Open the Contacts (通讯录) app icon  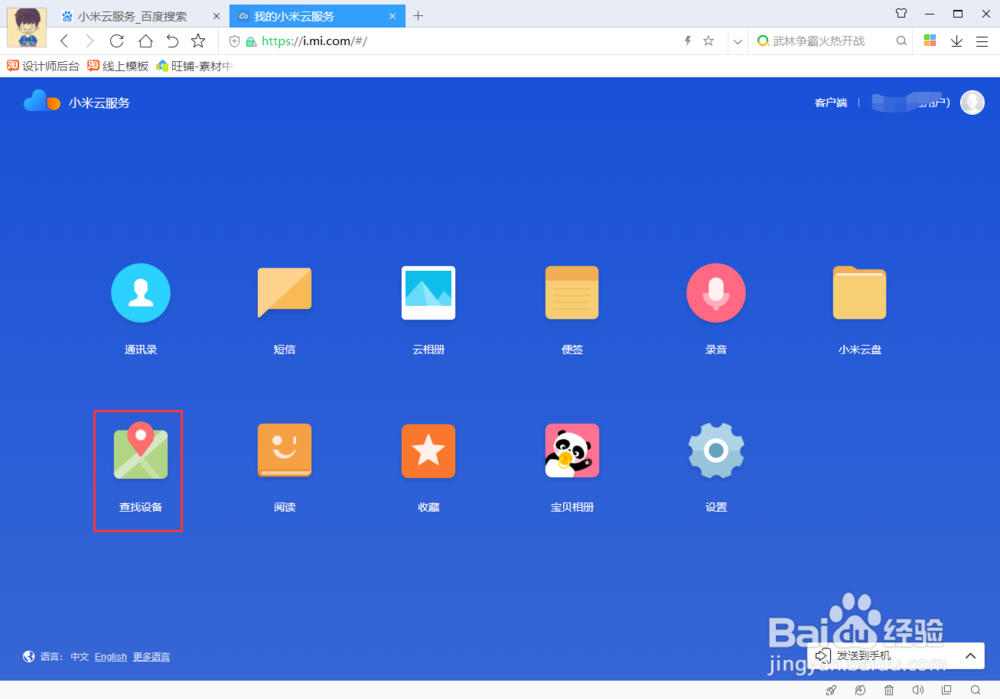click(140, 293)
